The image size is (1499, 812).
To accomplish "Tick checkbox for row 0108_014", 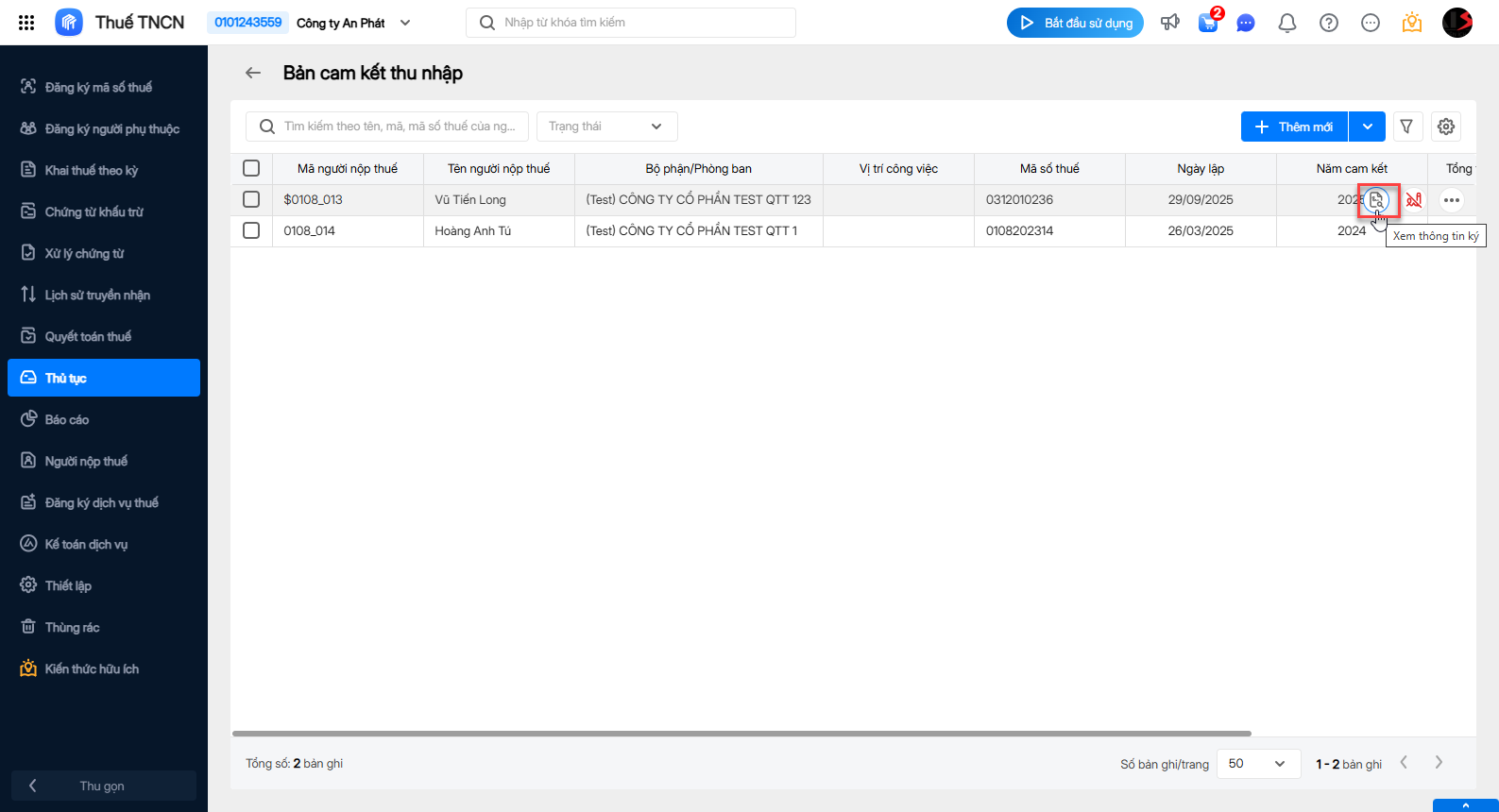I will [x=251, y=230].
